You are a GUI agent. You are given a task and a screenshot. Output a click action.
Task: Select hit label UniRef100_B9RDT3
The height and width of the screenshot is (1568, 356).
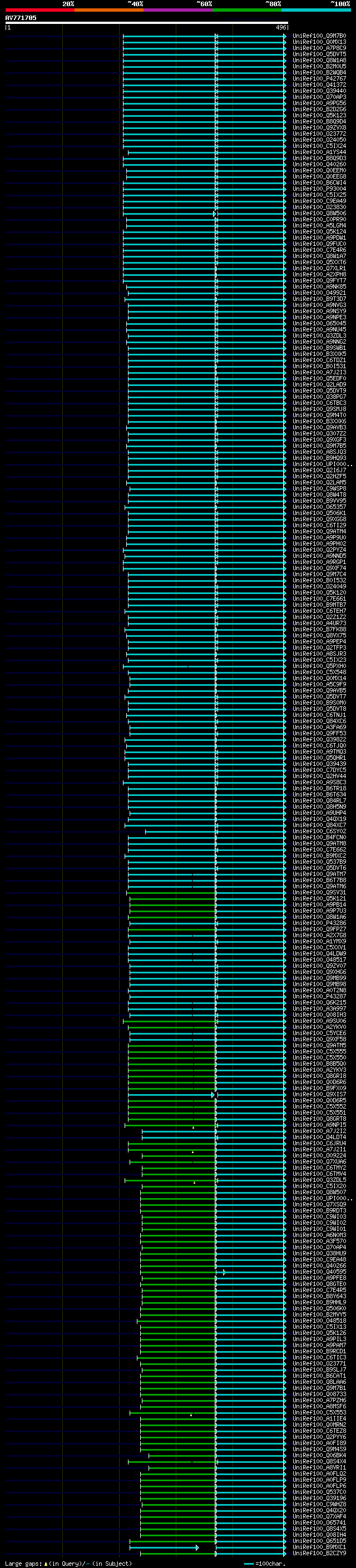point(319,1211)
